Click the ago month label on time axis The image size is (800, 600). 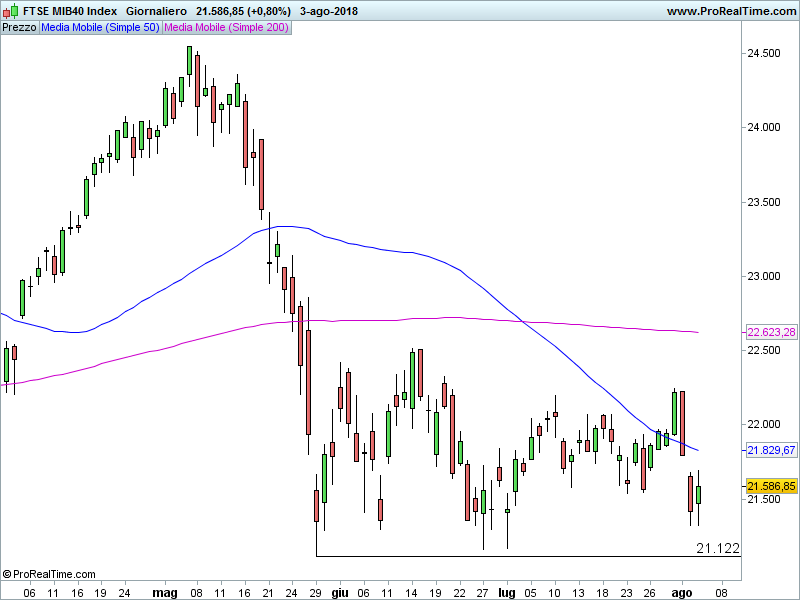(x=682, y=593)
